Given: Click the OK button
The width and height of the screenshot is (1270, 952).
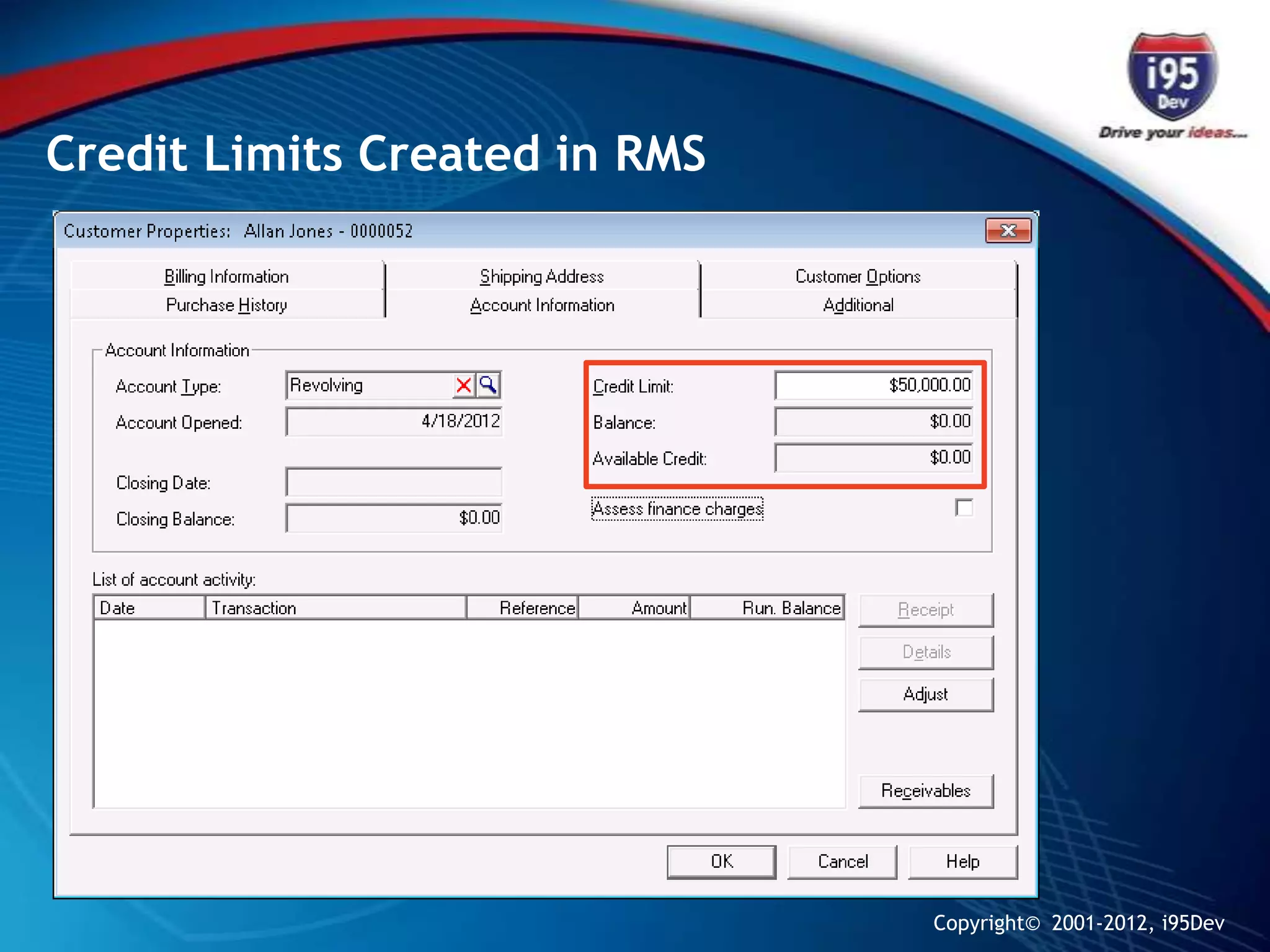Looking at the screenshot, I should click(x=722, y=862).
